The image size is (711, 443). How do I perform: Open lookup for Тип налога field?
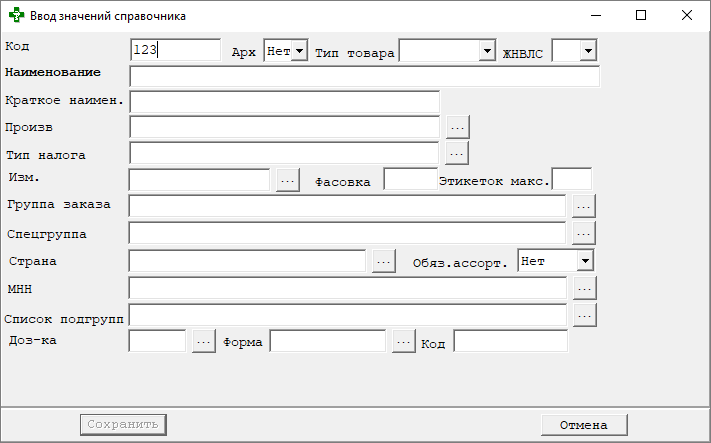pos(457,153)
